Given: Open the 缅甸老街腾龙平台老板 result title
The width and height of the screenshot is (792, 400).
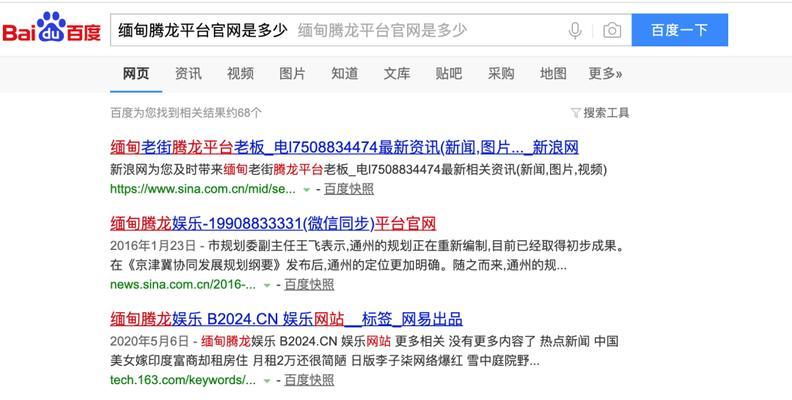Looking at the screenshot, I should click(344, 147).
